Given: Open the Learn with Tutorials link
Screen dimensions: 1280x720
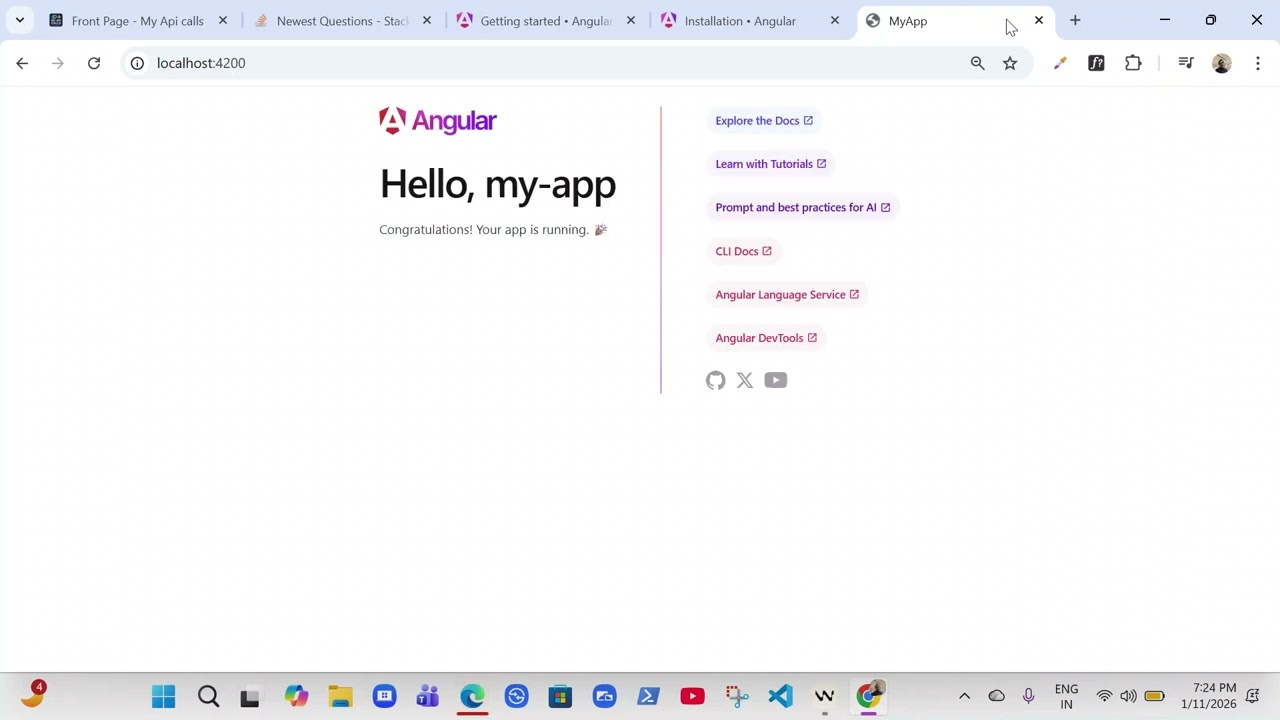Looking at the screenshot, I should 771,164.
